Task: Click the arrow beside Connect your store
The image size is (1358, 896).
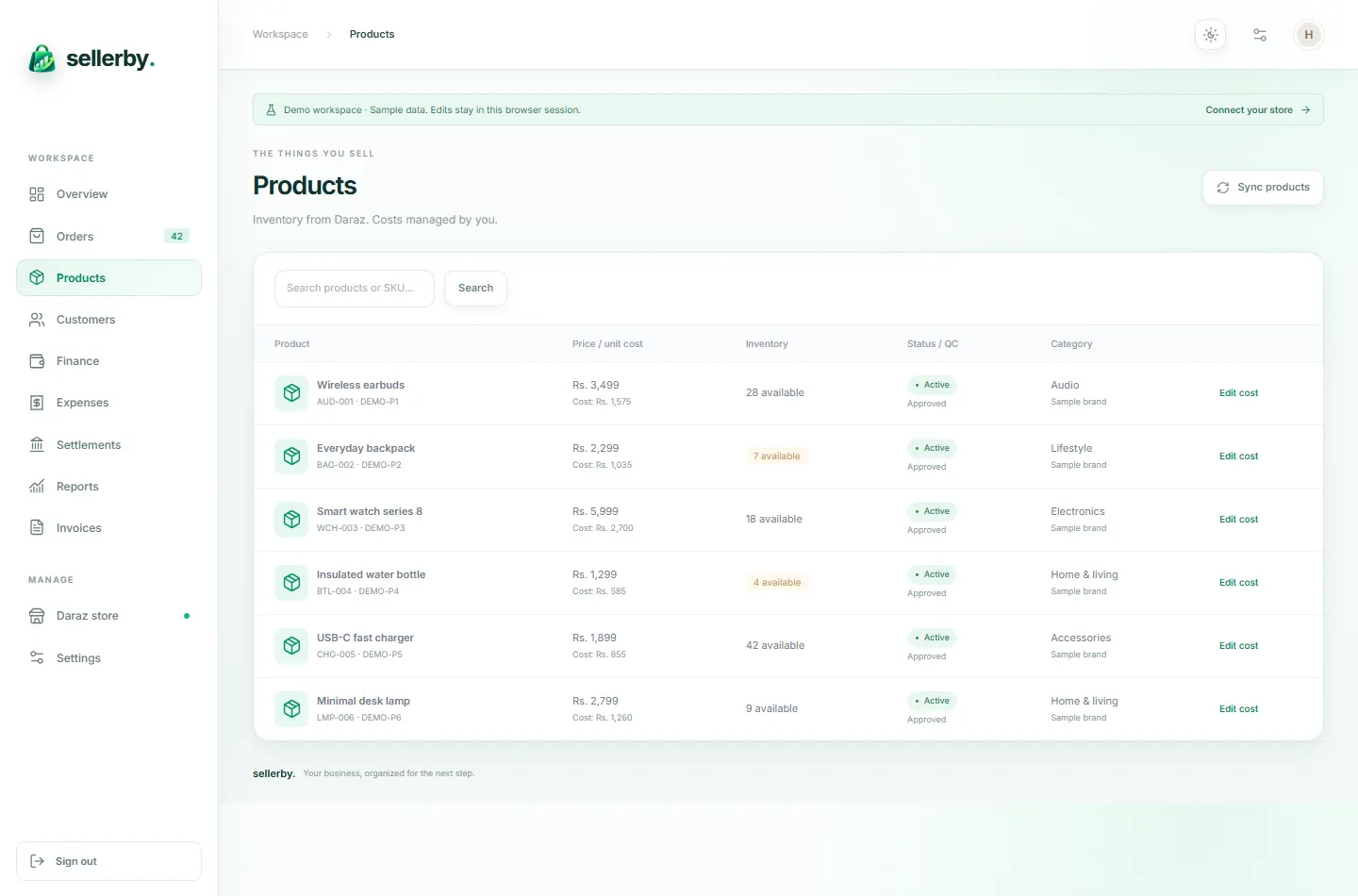Action: coord(1305,109)
